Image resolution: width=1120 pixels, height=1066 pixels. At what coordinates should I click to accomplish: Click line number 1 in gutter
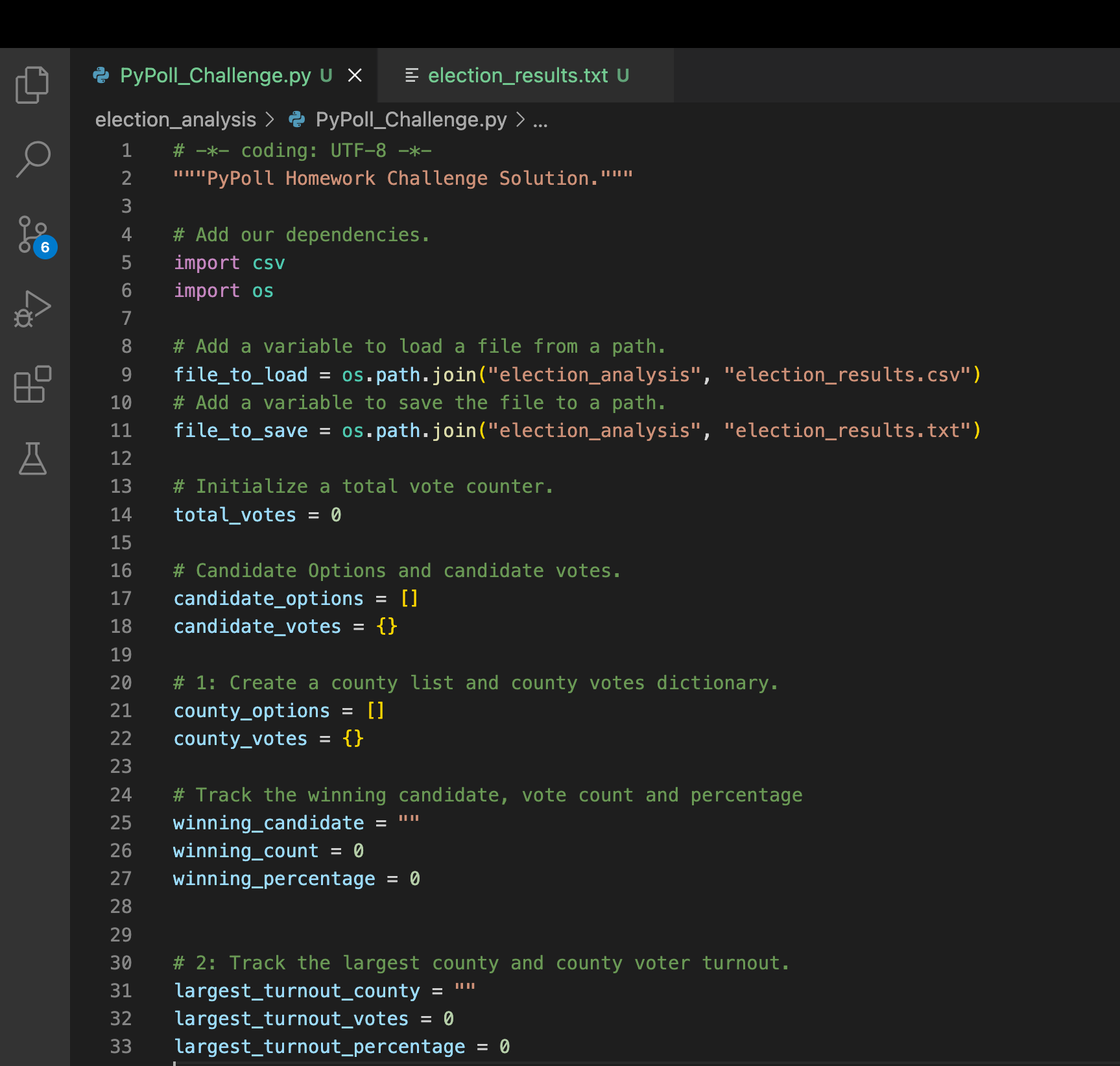pyautogui.click(x=126, y=150)
